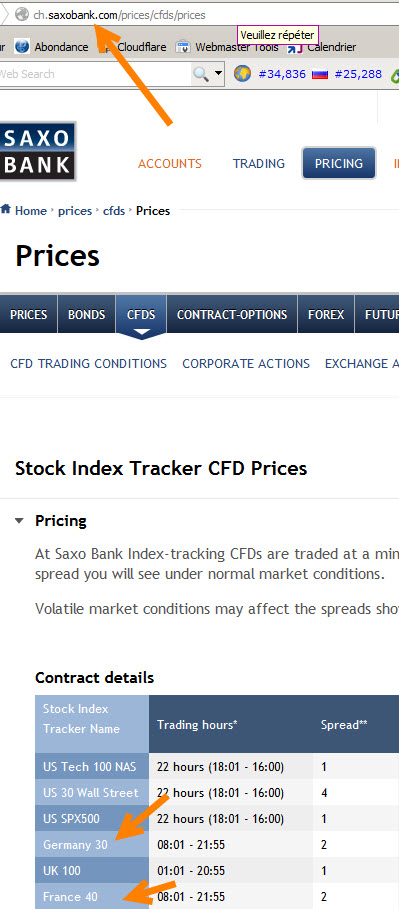
Task: Click the Home house icon in breadcrumb
Action: pos(6,209)
